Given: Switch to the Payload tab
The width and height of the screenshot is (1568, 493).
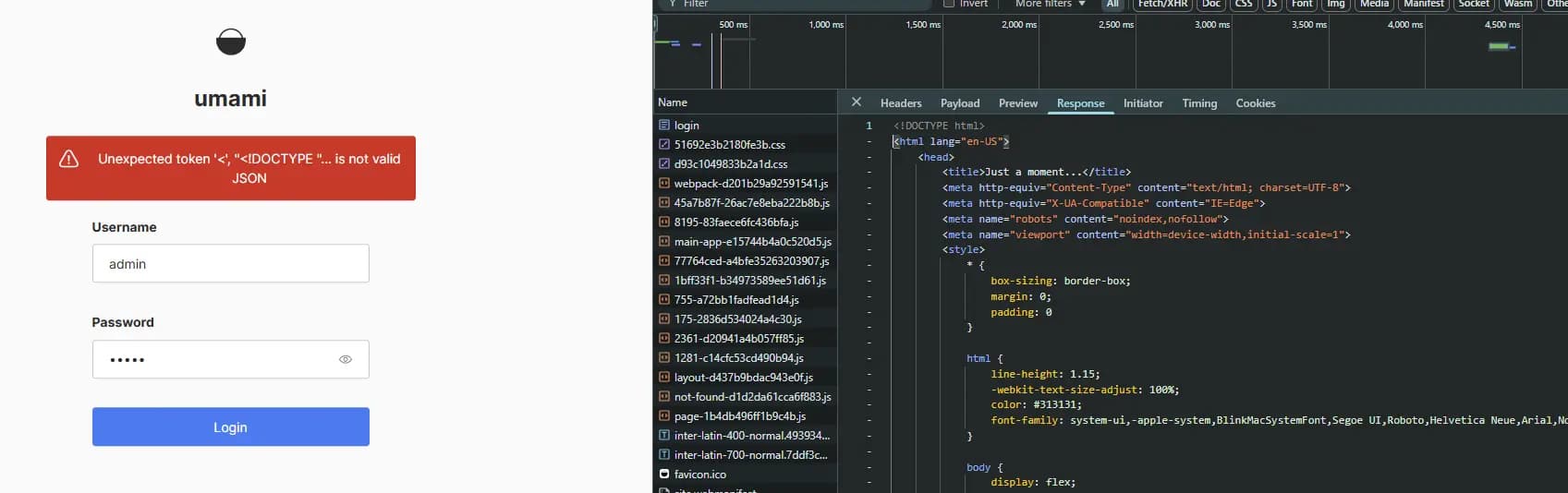Looking at the screenshot, I should (x=960, y=103).
